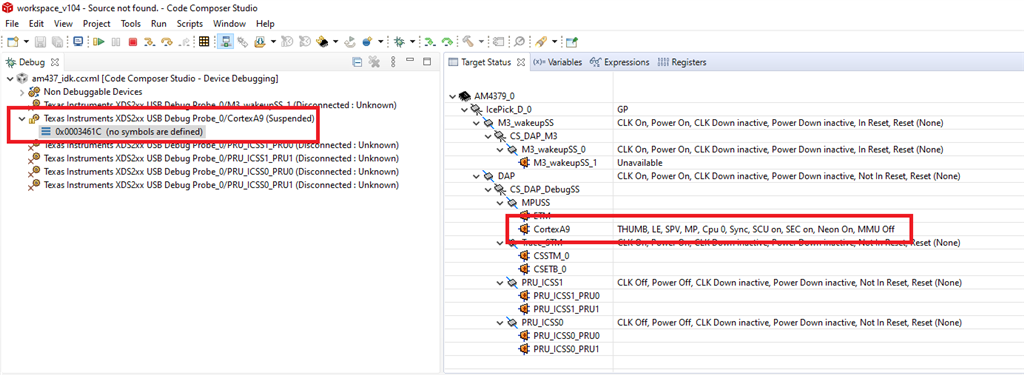Image resolution: width=1024 pixels, height=375 pixels.
Task: Open the Help menu
Action: pos(265,24)
